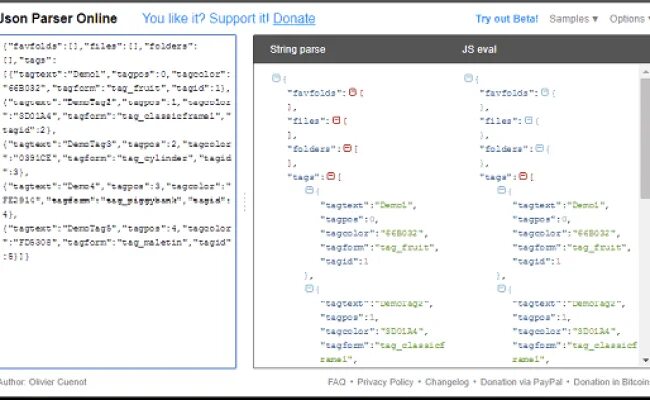Collapse "tags" array in JS eval pane
Image resolution: width=650 pixels, height=400 pixels.
[522, 177]
